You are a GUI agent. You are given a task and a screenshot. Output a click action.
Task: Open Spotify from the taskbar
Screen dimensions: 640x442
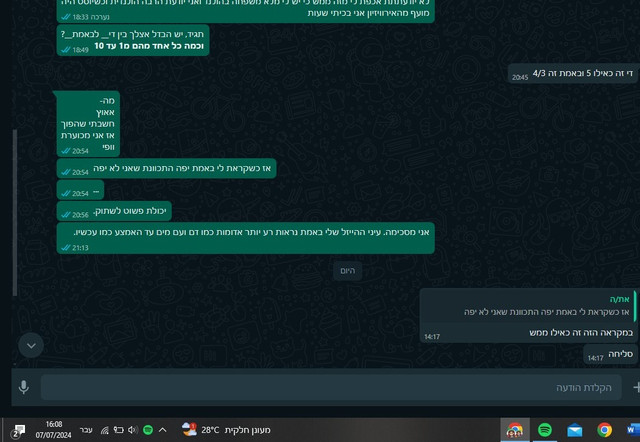coord(545,430)
